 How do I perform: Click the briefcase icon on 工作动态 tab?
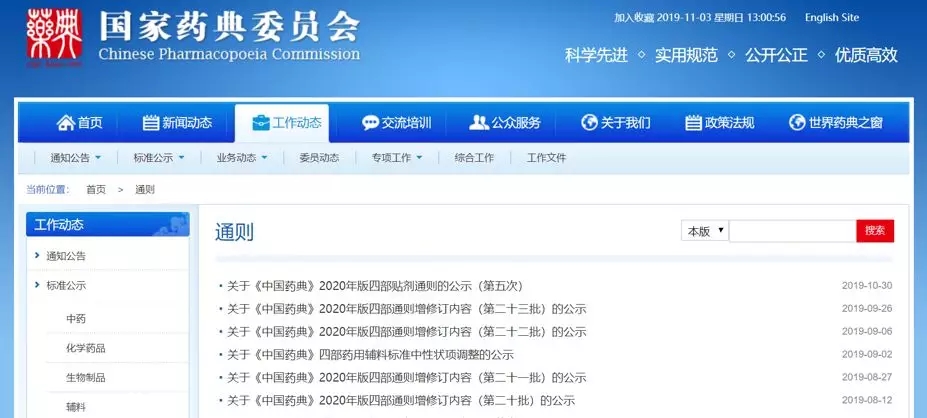(260, 123)
